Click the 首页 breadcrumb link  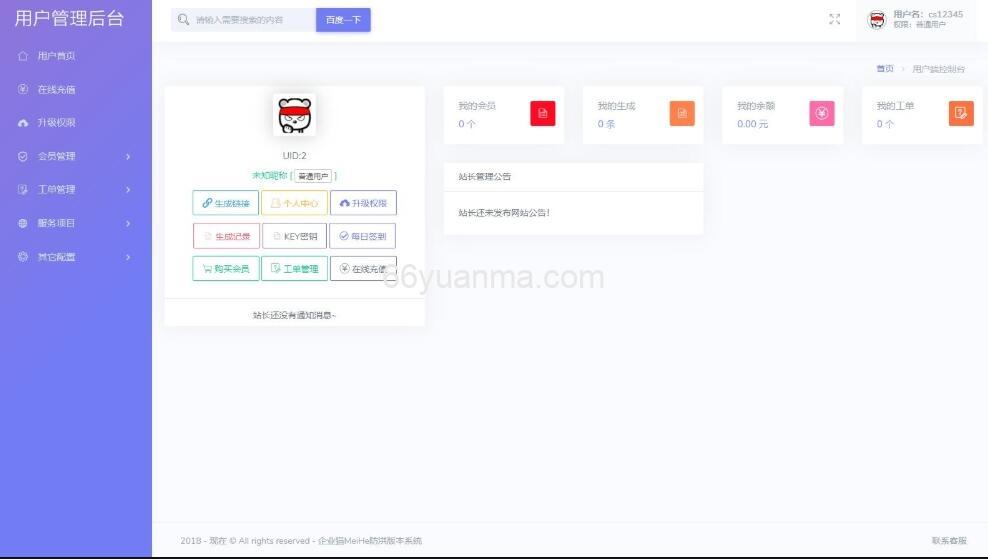(x=885, y=69)
